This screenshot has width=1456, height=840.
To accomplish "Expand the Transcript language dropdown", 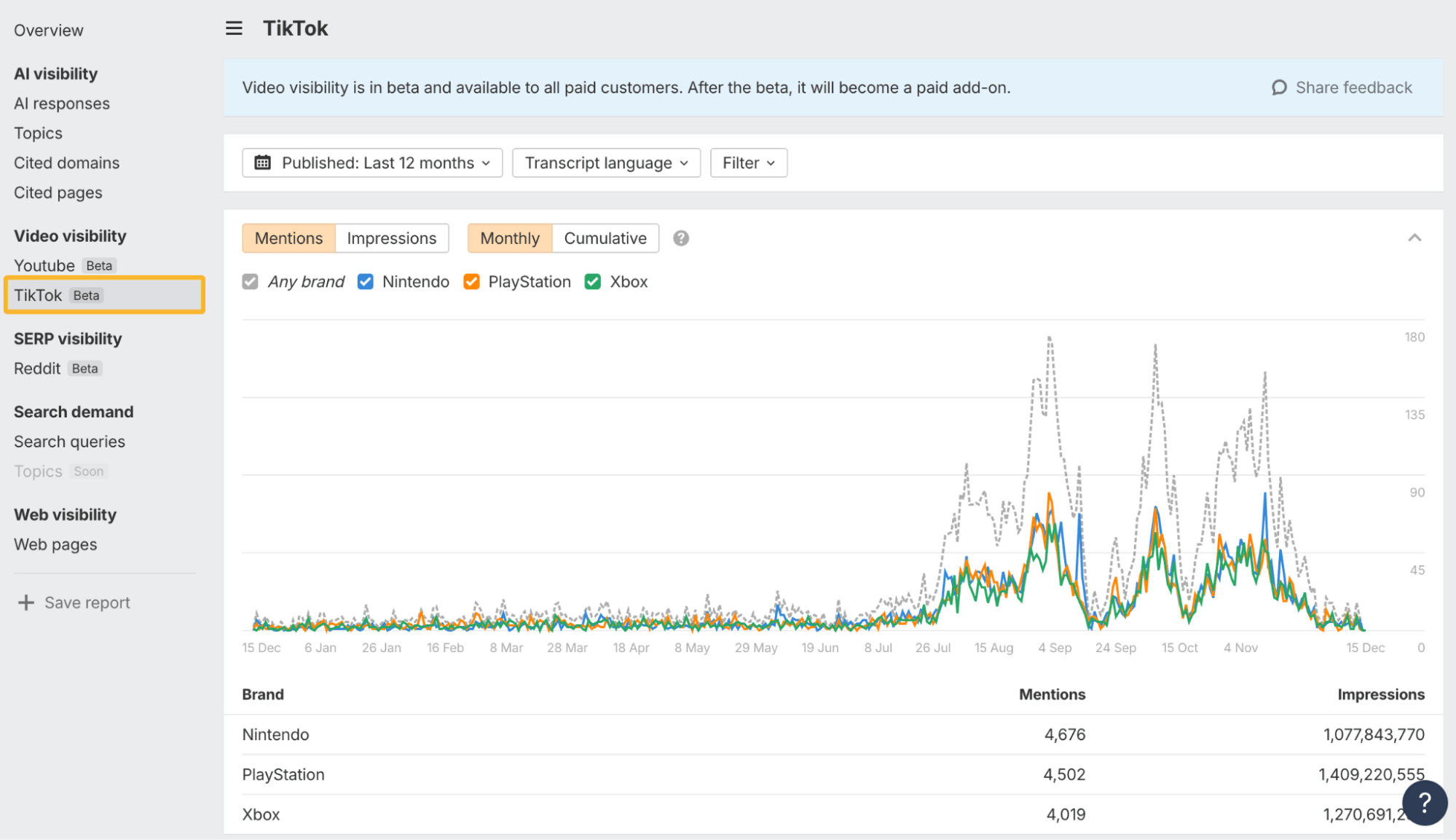I will click(x=606, y=162).
